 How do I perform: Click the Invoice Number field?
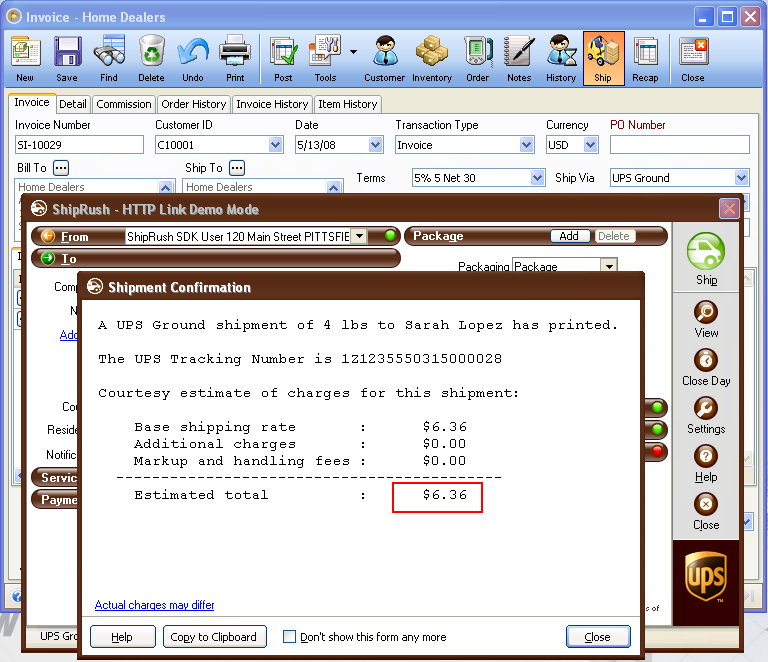[79, 145]
